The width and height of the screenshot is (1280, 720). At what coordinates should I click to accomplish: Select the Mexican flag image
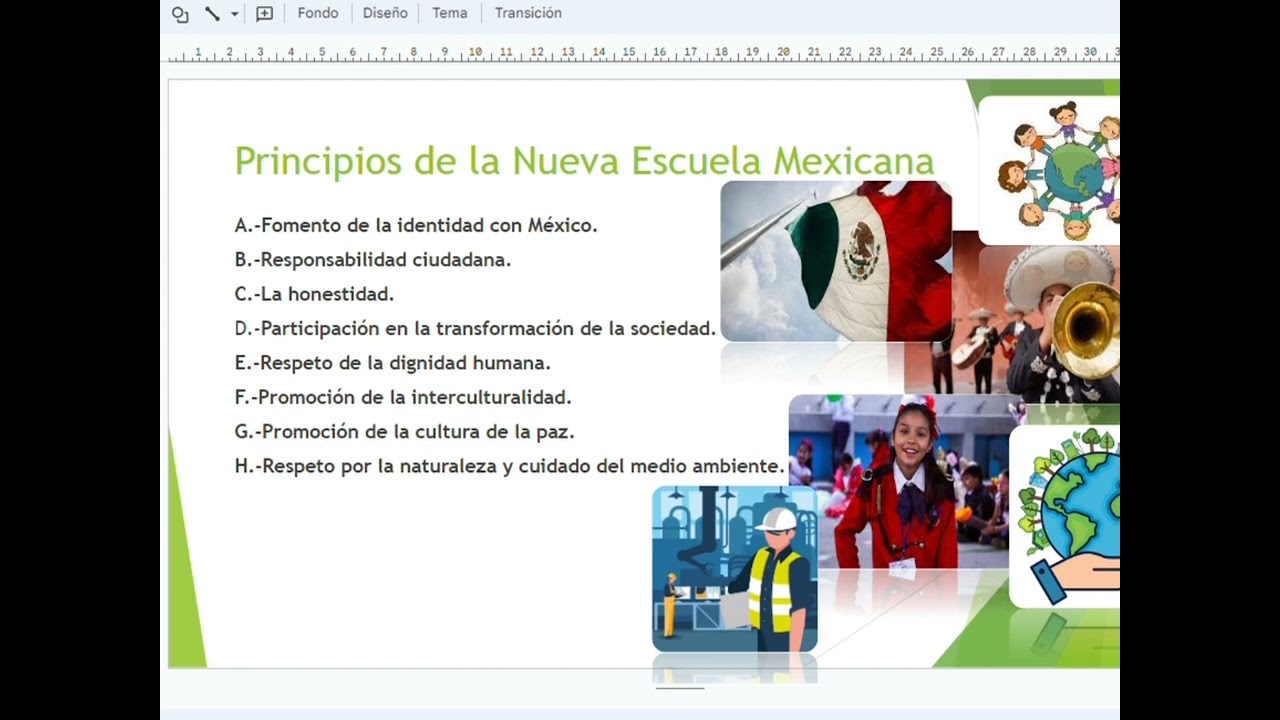(836, 261)
